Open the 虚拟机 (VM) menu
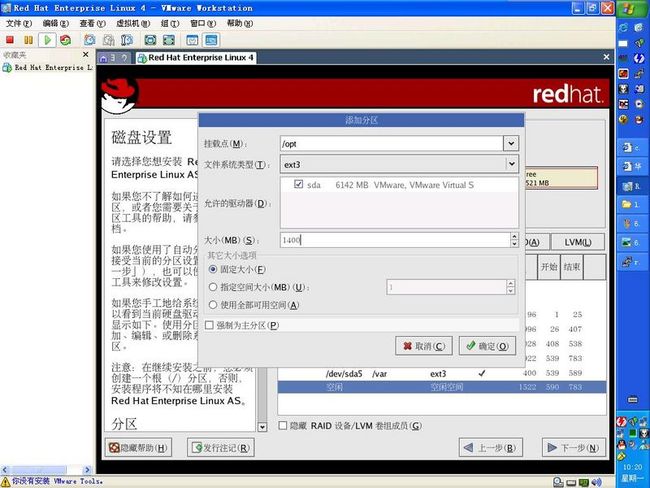The width and height of the screenshot is (650, 488). pos(133,23)
